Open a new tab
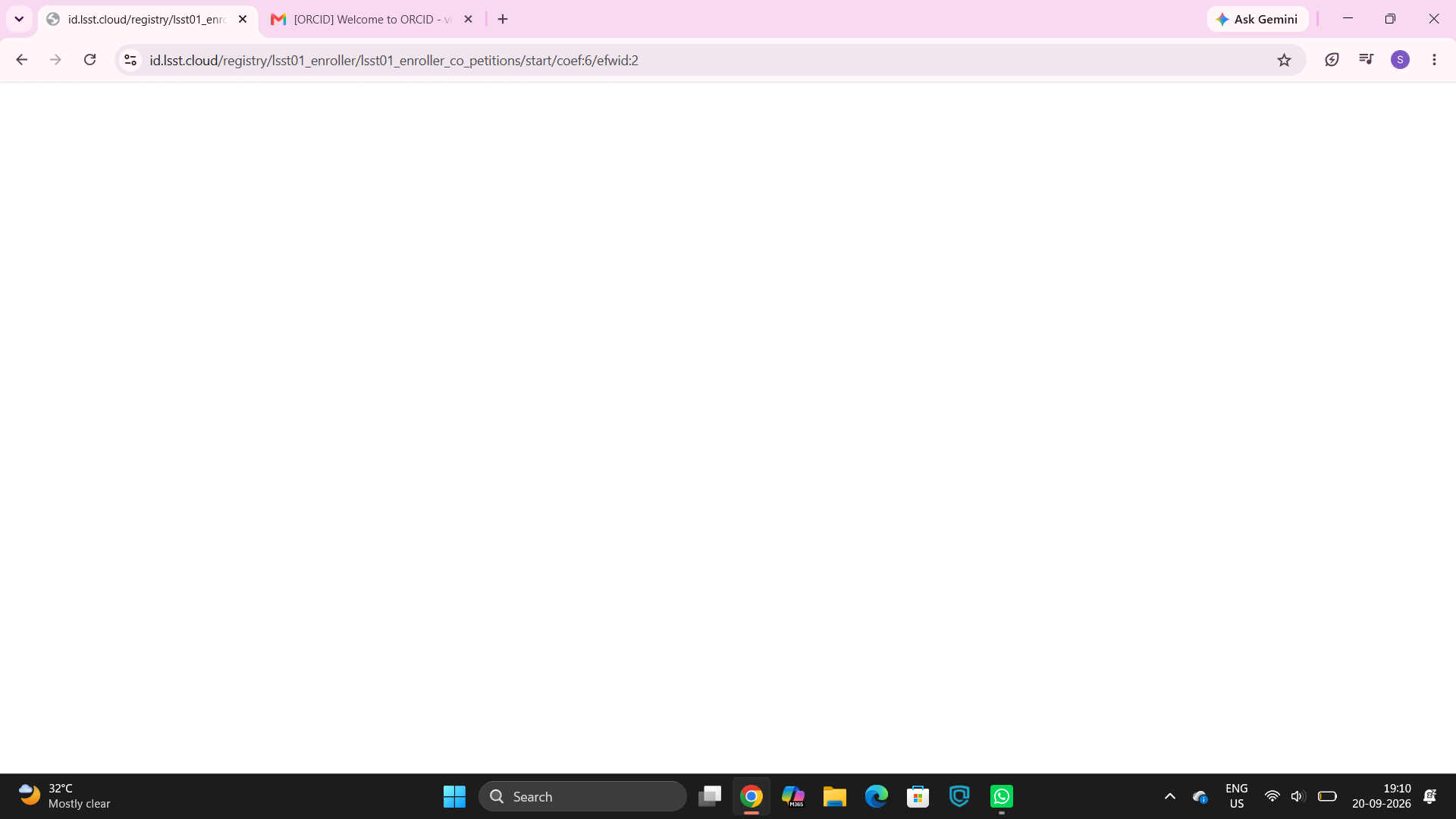This screenshot has width=1456, height=819. 503,19
